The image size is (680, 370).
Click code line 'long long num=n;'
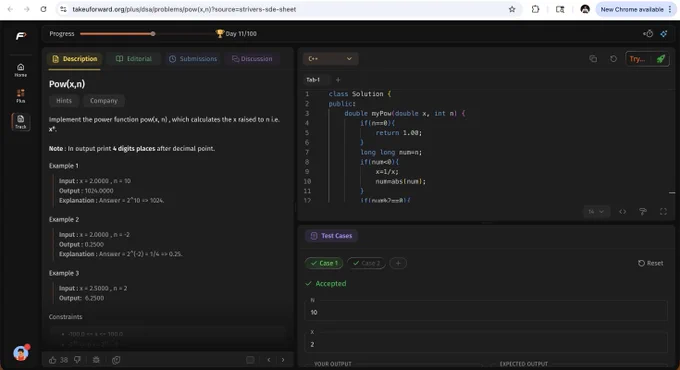(391, 152)
